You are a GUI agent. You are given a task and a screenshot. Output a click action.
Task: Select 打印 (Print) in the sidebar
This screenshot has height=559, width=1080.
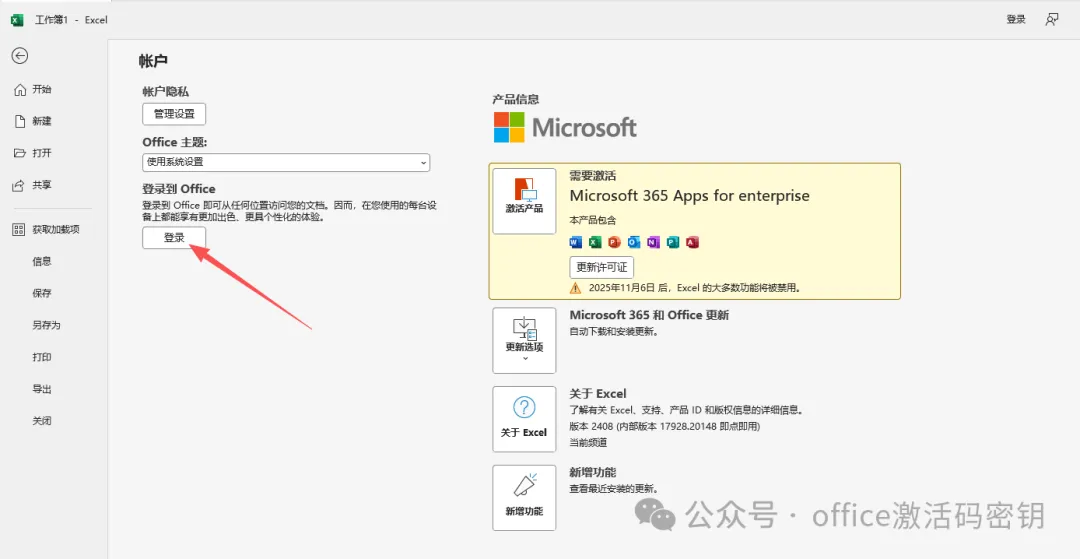(x=42, y=357)
